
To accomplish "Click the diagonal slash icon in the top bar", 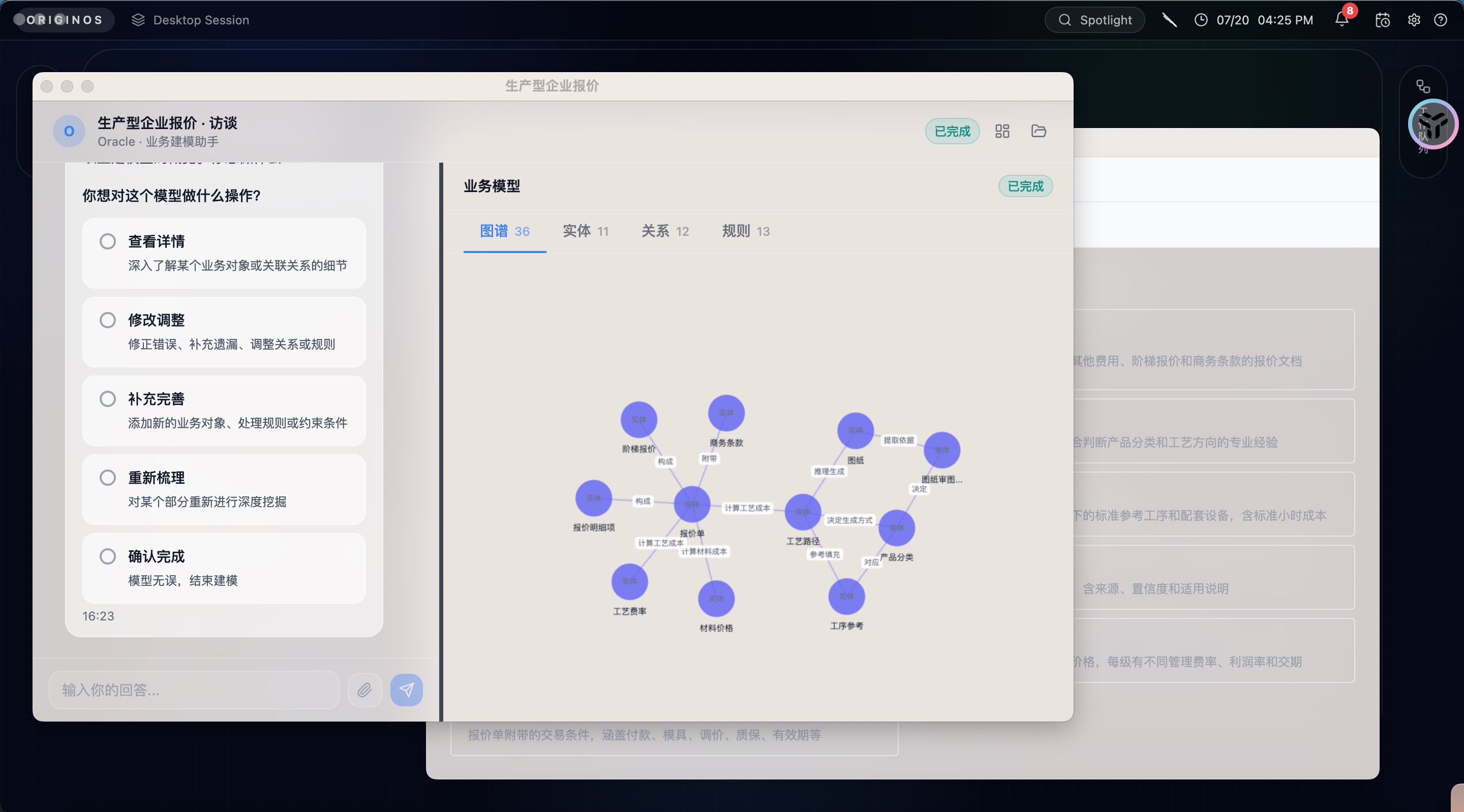I will [1169, 20].
